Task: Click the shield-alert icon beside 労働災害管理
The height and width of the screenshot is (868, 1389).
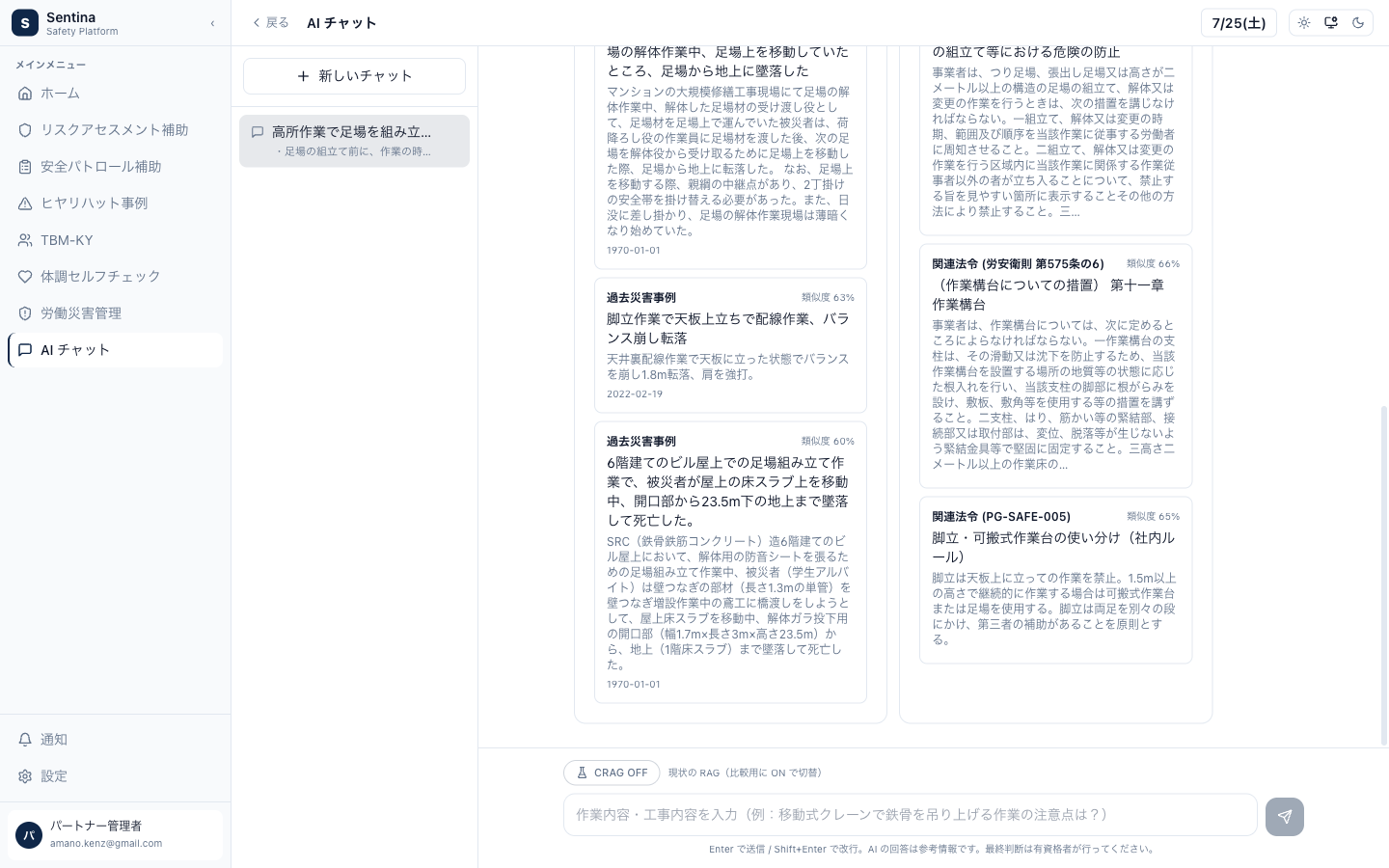Action: coord(25,313)
